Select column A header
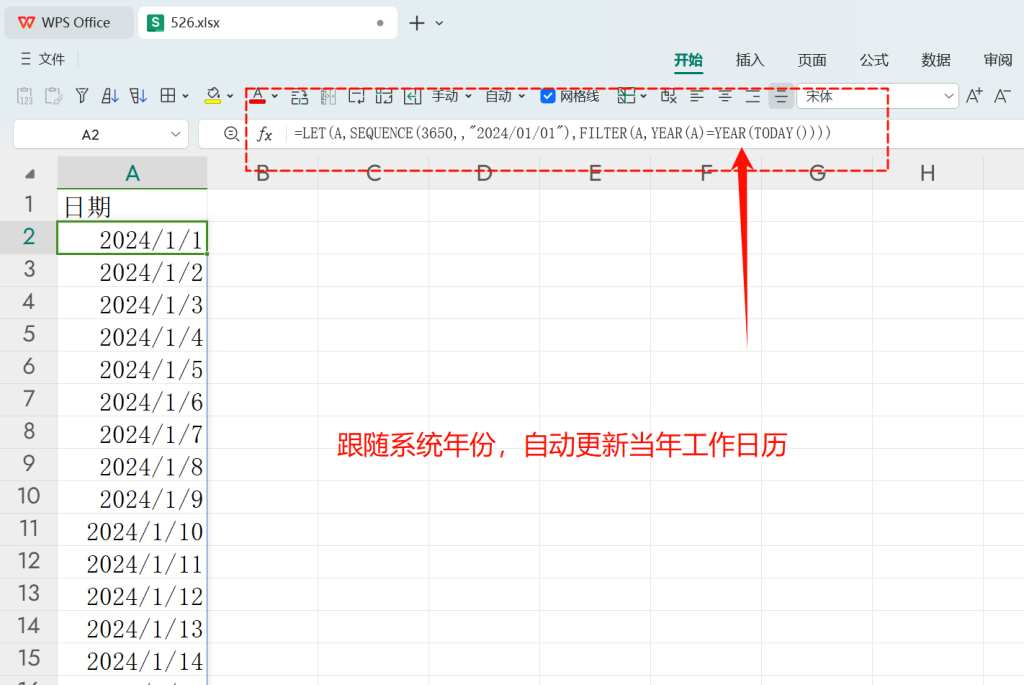The height and width of the screenshot is (685, 1024). 133,173
